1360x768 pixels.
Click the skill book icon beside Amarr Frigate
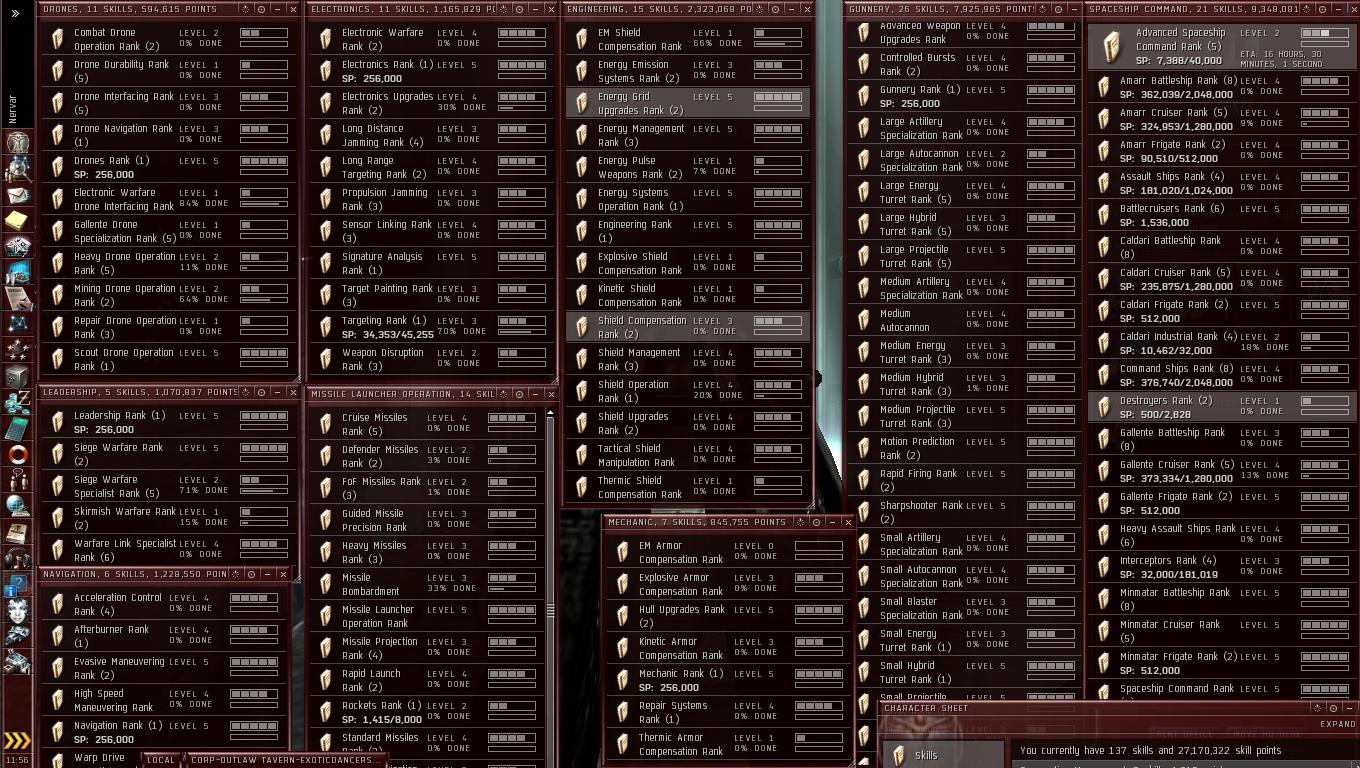pos(1104,151)
